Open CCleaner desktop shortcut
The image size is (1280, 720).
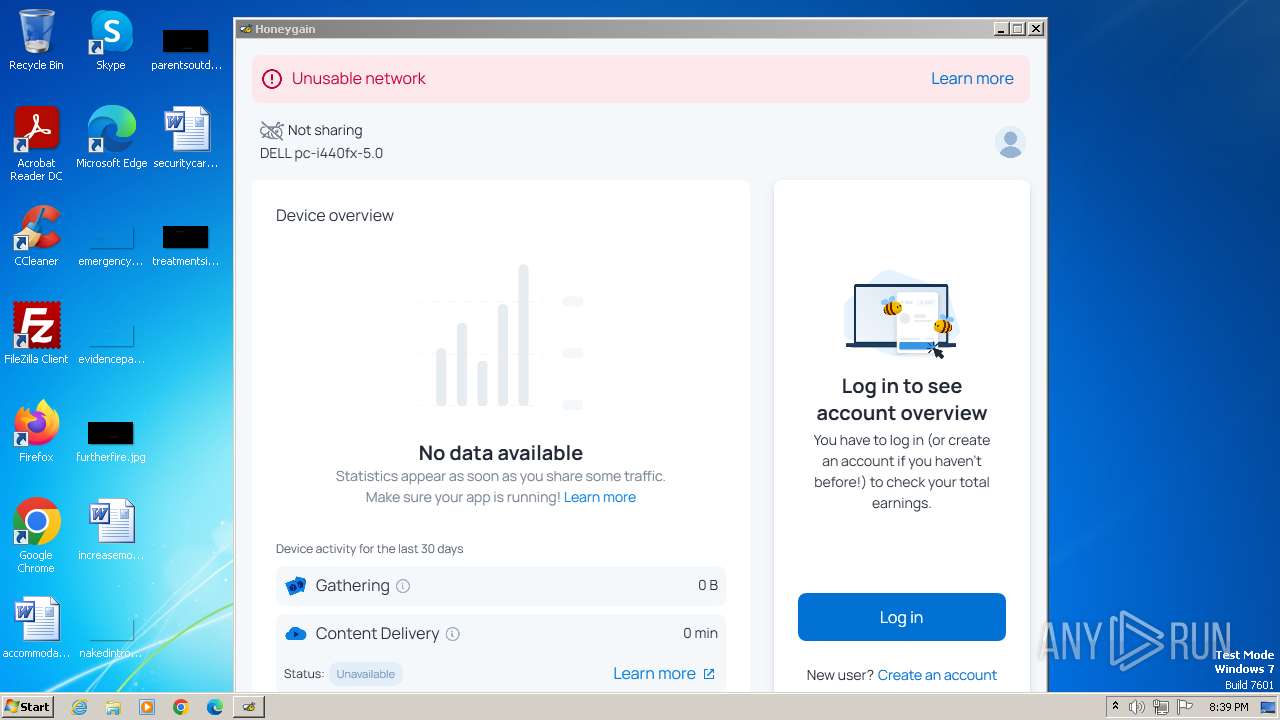(36, 237)
